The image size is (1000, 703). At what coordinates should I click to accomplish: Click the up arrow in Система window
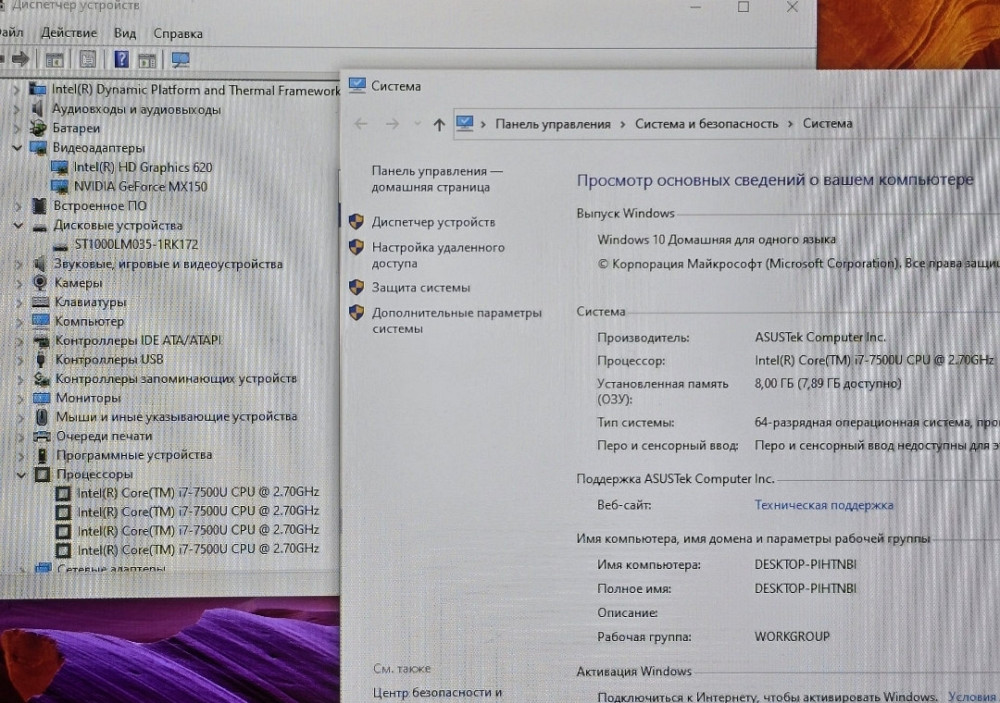click(x=439, y=124)
